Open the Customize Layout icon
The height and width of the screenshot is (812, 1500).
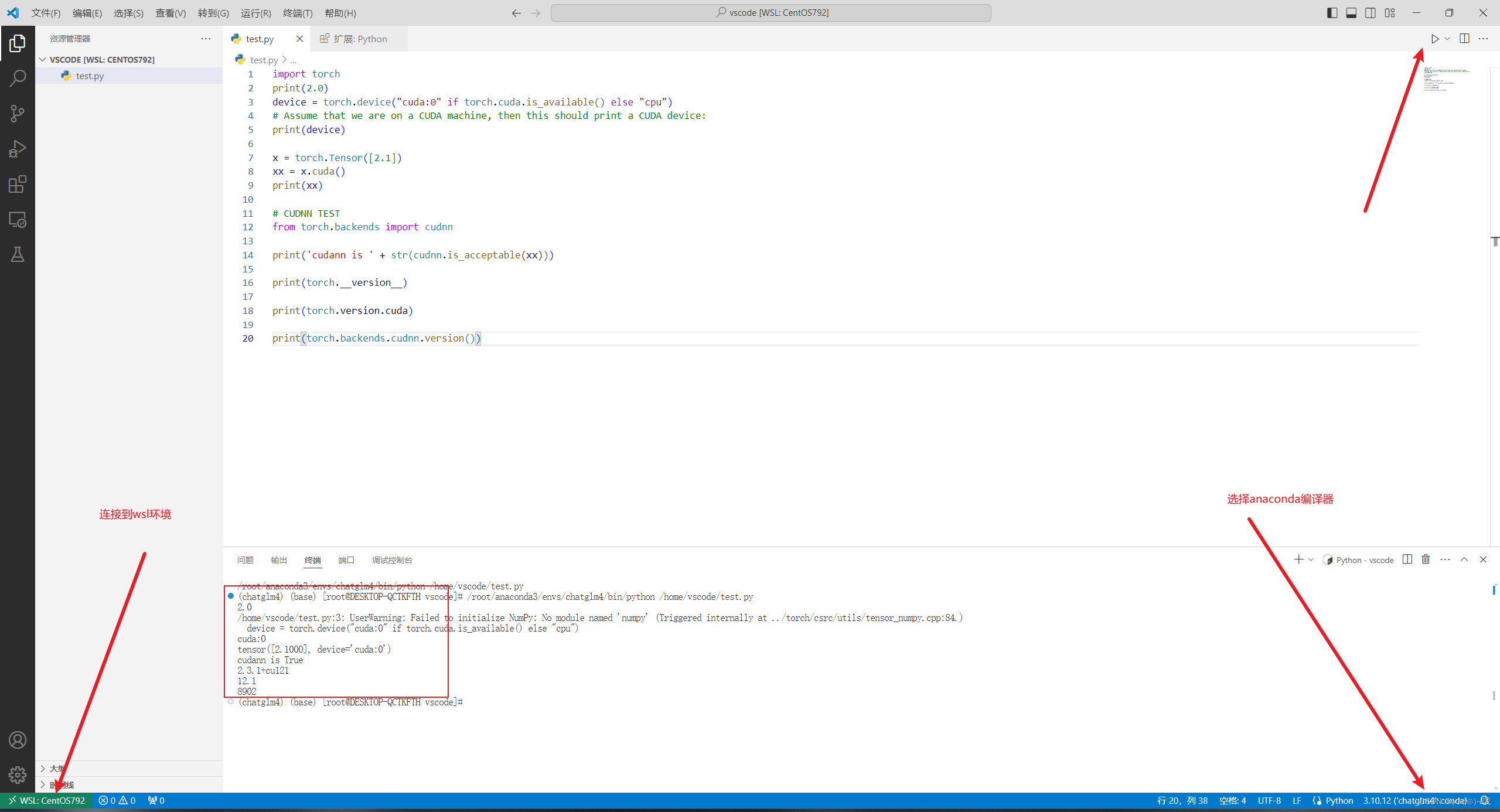[x=1390, y=13]
